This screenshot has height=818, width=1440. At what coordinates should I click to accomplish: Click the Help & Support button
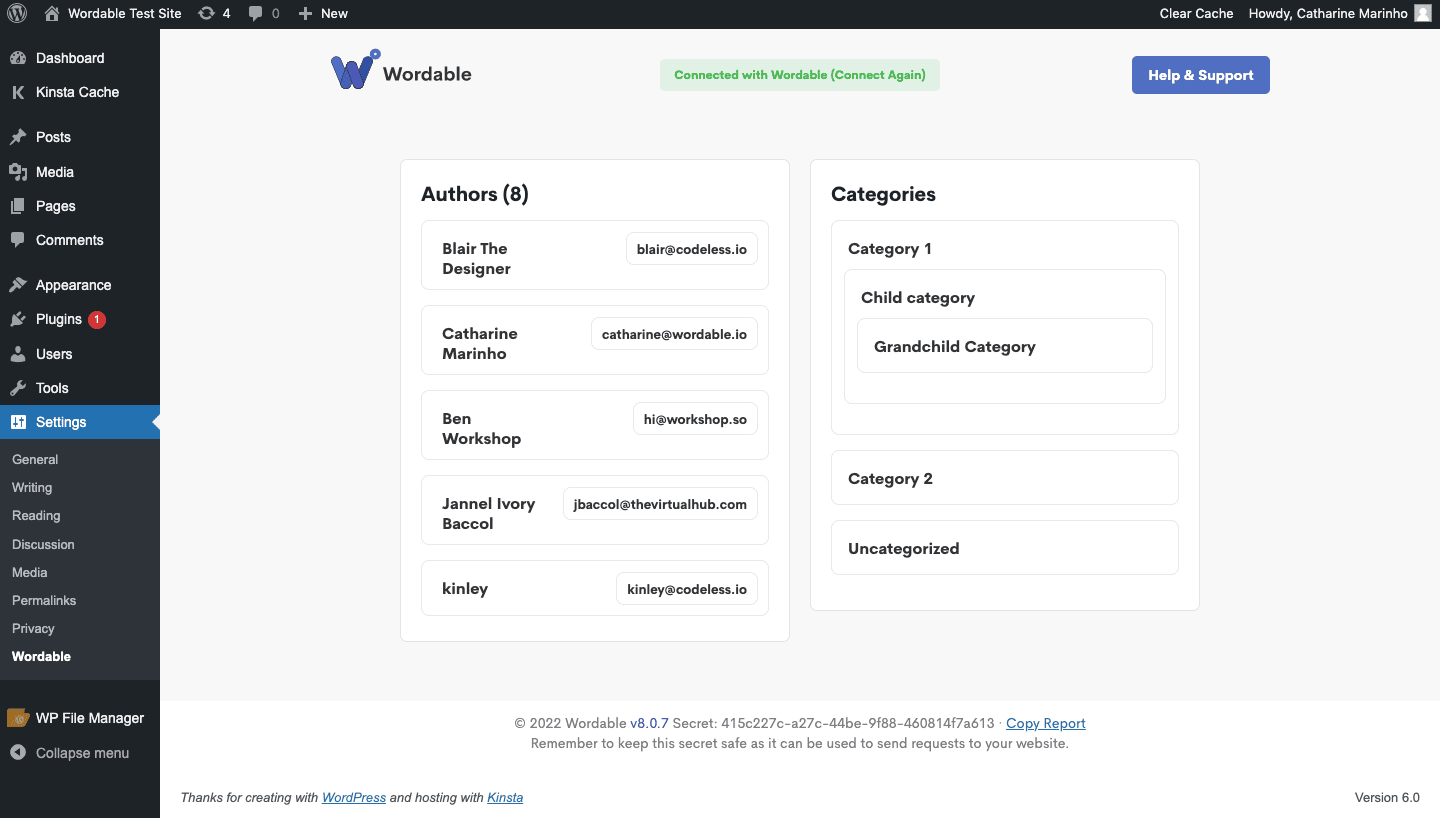coord(1200,74)
